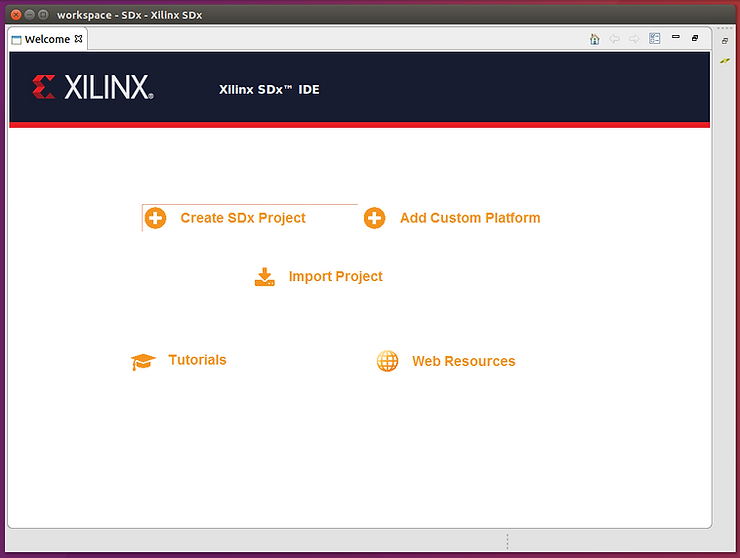Click the Import Project download icon

[264, 277]
